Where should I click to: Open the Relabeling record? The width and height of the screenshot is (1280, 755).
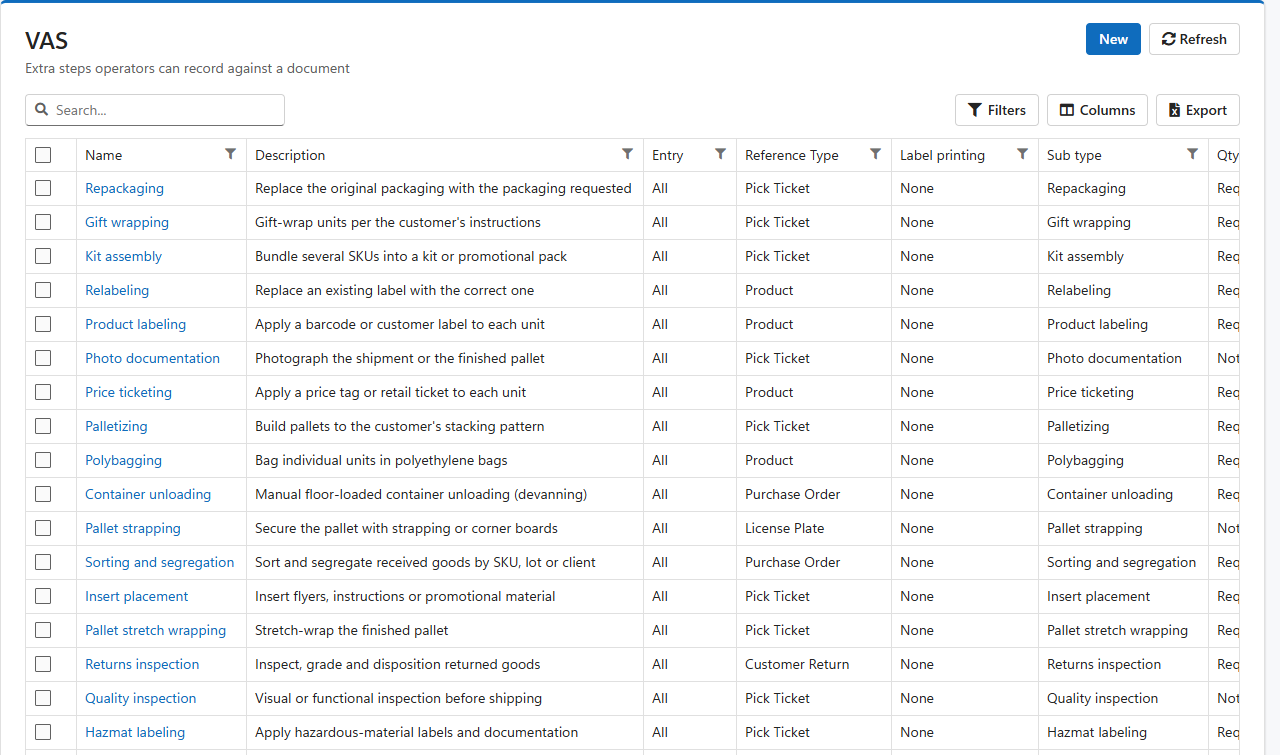(117, 290)
